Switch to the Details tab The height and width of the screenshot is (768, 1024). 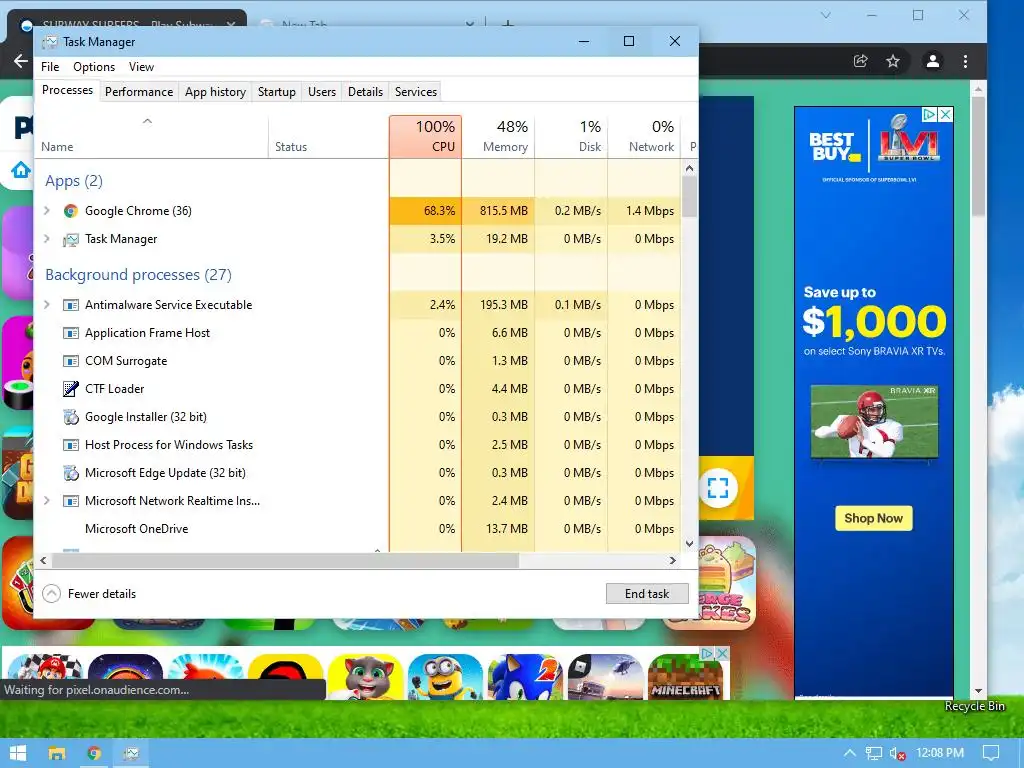365,92
